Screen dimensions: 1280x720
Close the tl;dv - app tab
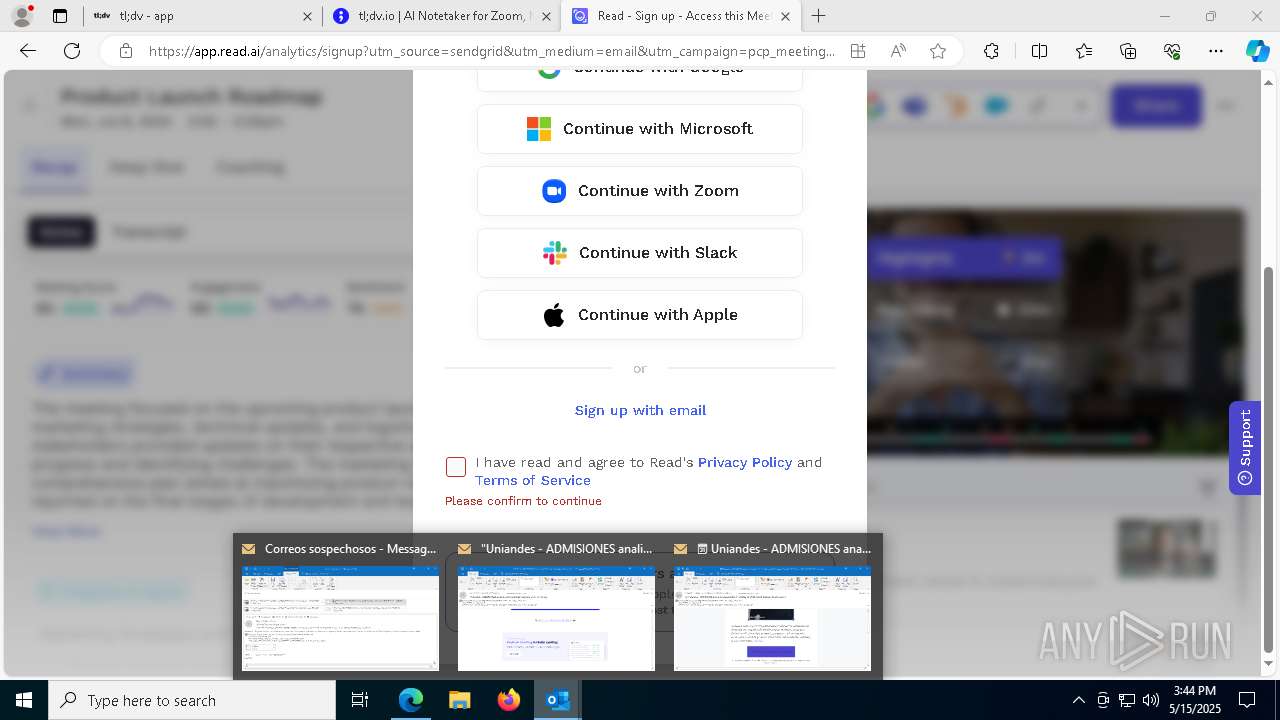307,16
